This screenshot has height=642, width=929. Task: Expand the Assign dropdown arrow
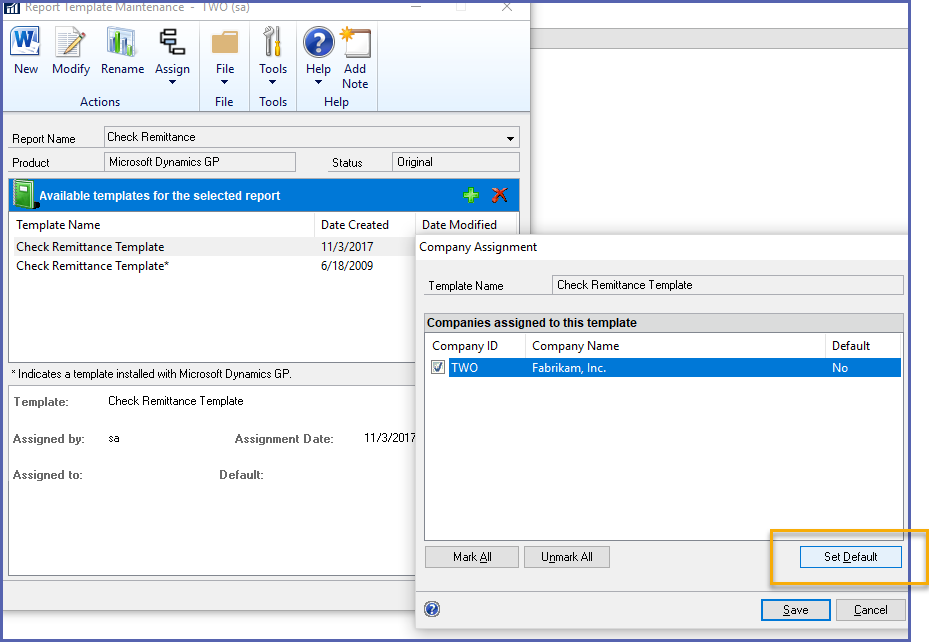pos(172,82)
